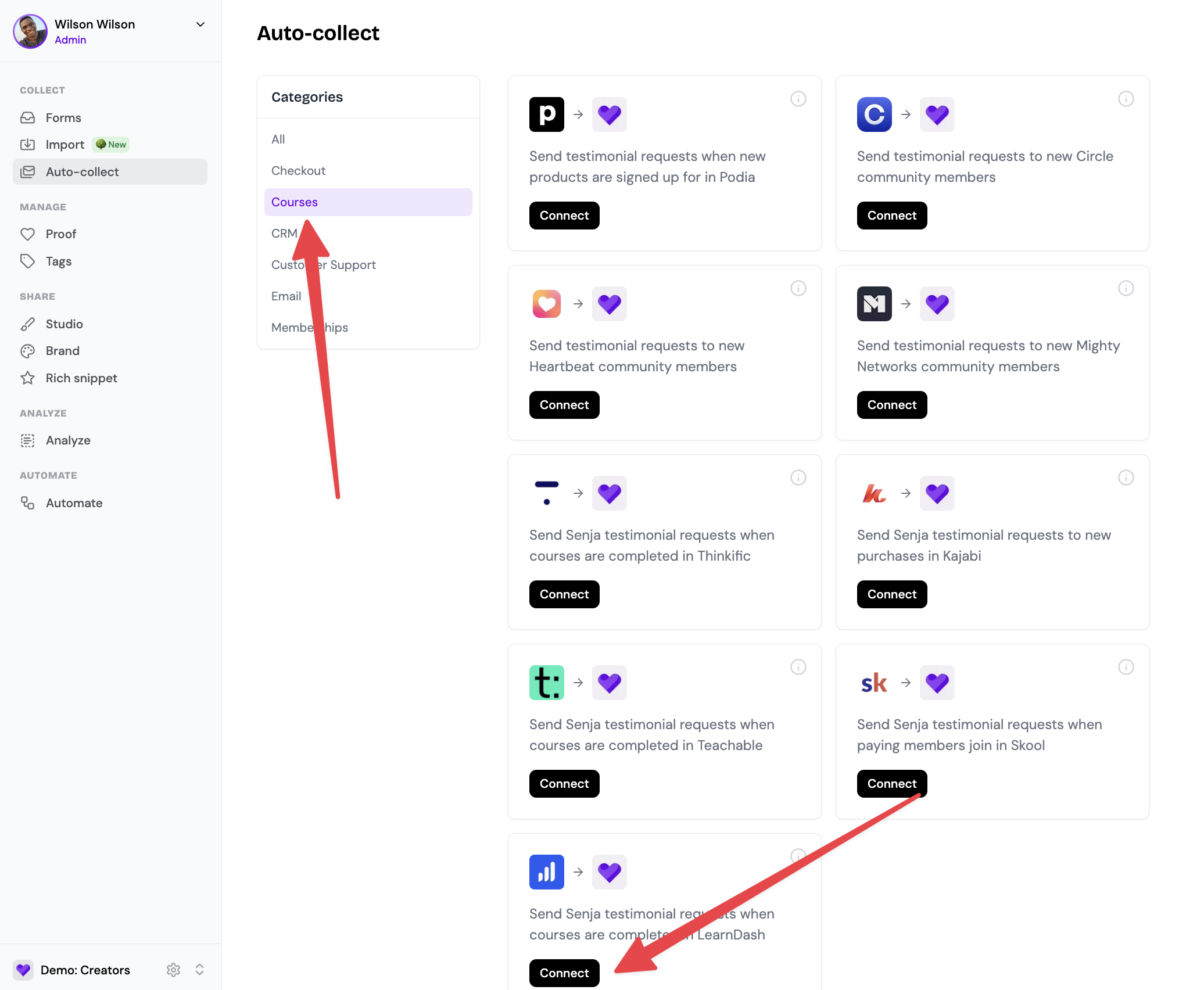Connect the Kajabi integration
This screenshot has width=1204, height=990.
892,594
